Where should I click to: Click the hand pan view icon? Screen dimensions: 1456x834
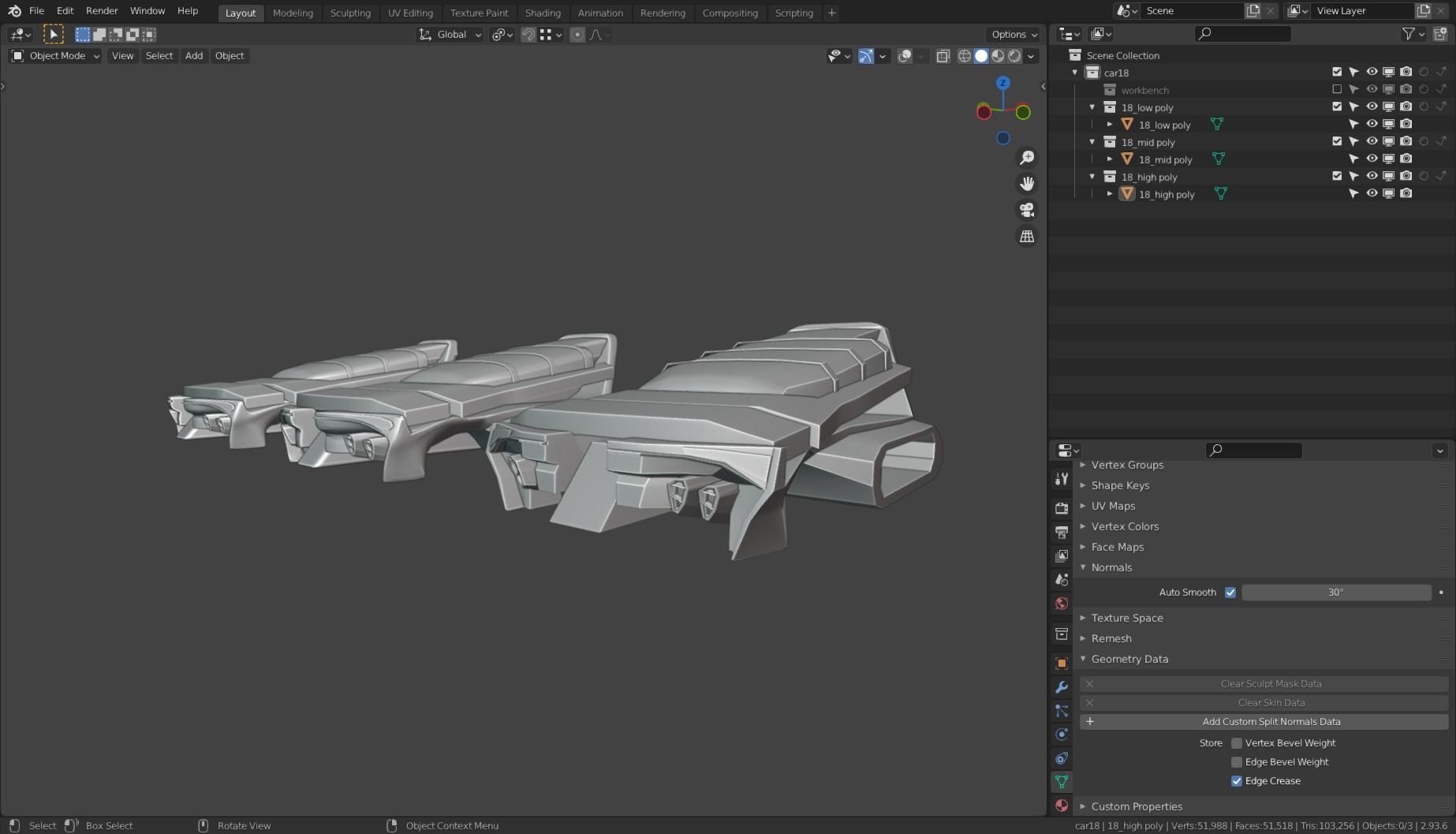point(1027,184)
